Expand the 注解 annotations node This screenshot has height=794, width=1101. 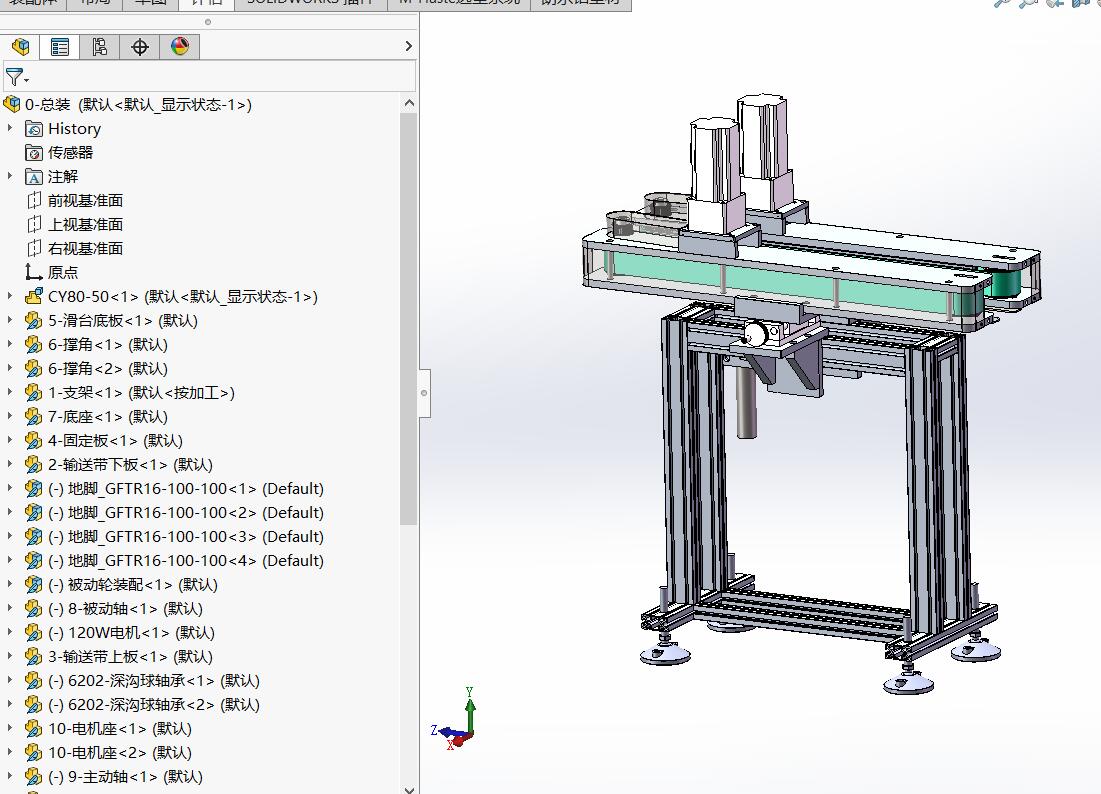pos(10,176)
